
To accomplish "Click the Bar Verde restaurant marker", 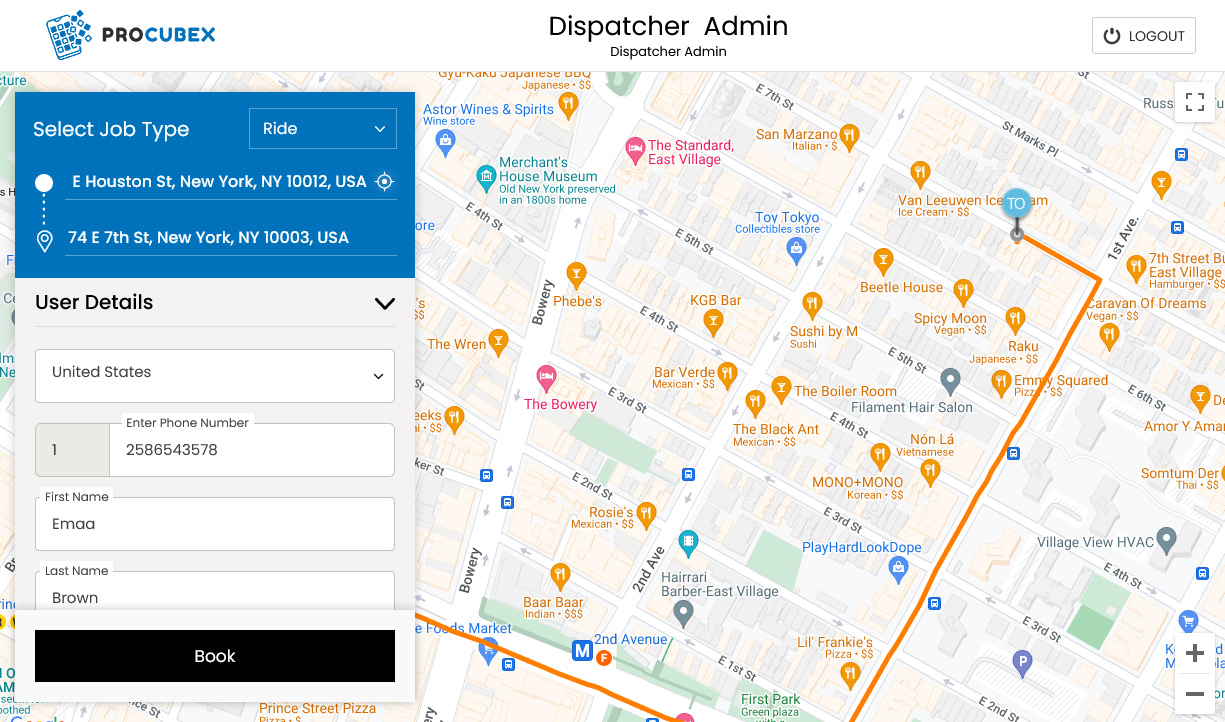I will tap(728, 375).
